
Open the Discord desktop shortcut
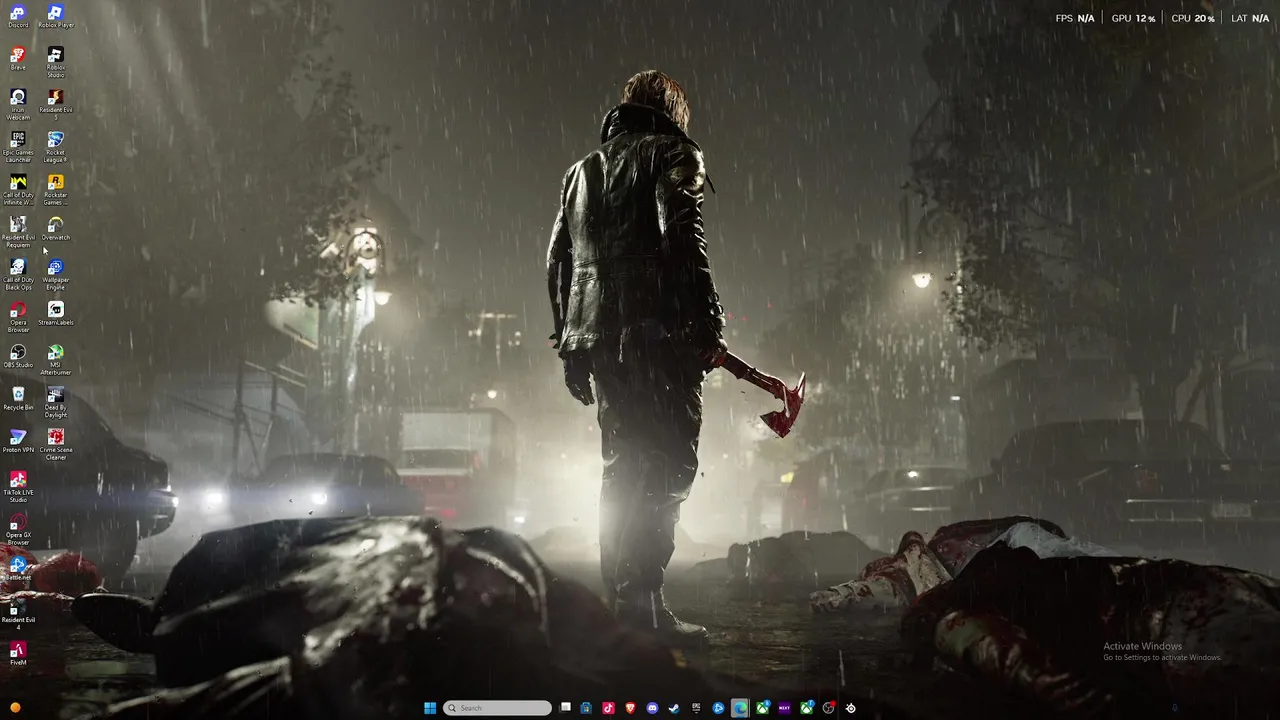pyautogui.click(x=18, y=16)
